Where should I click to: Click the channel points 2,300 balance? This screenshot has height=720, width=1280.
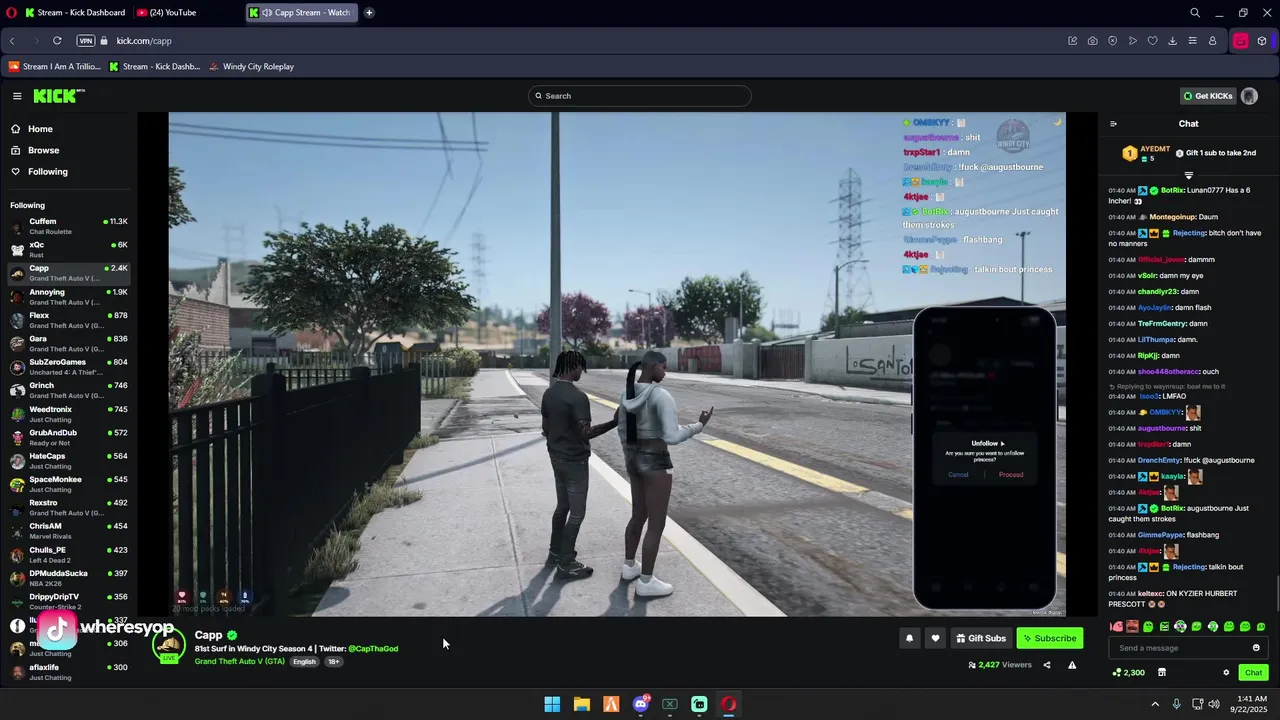tap(1128, 673)
